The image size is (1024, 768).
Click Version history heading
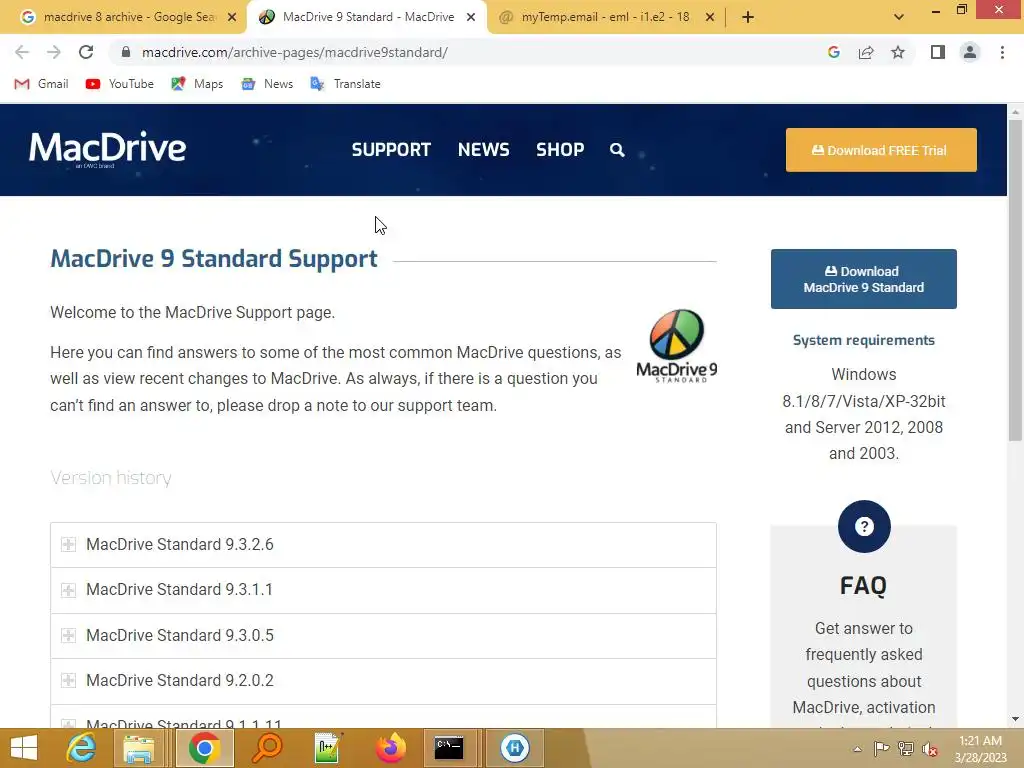pyautogui.click(x=111, y=478)
